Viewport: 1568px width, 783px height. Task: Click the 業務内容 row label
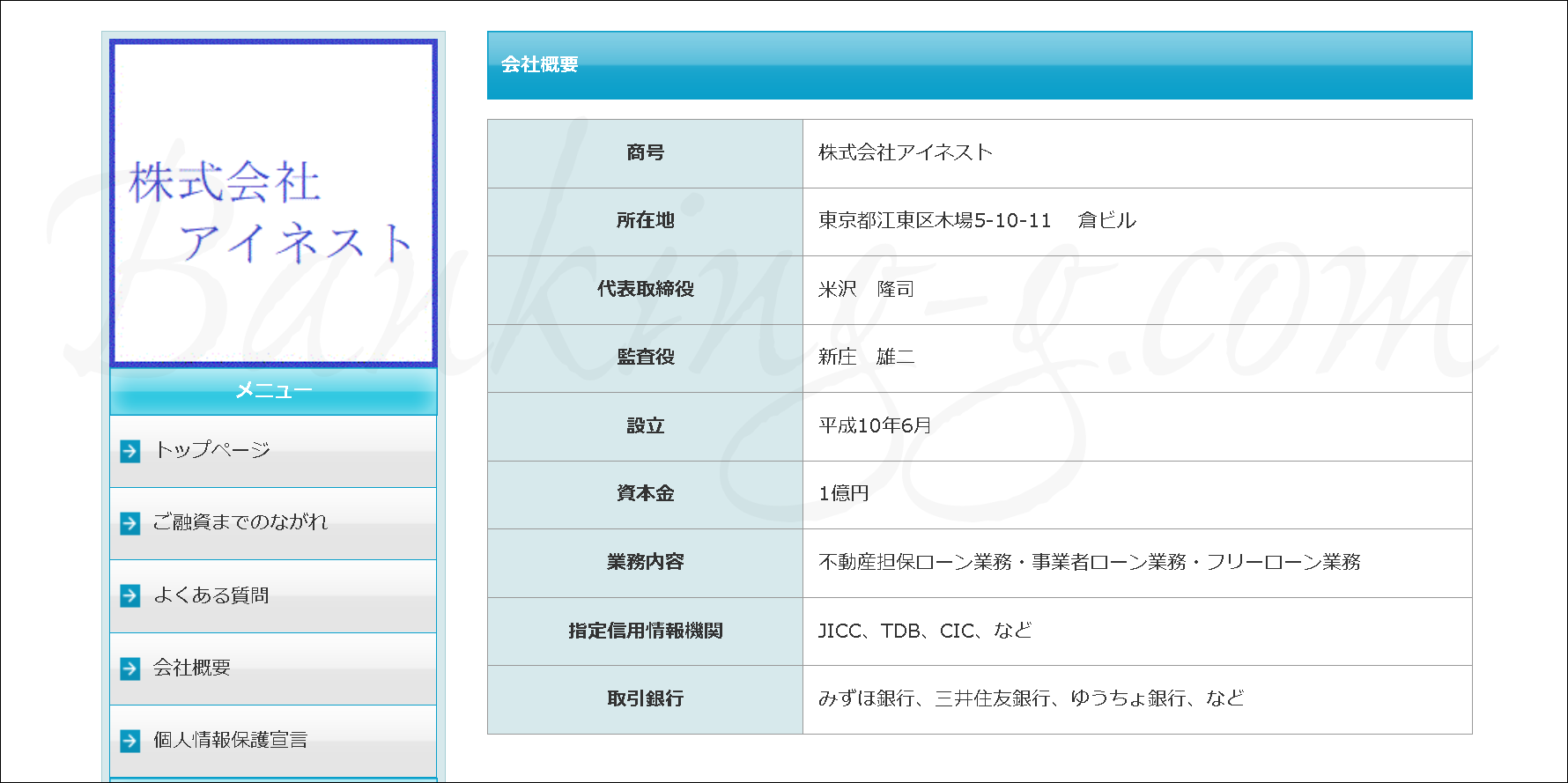(645, 562)
